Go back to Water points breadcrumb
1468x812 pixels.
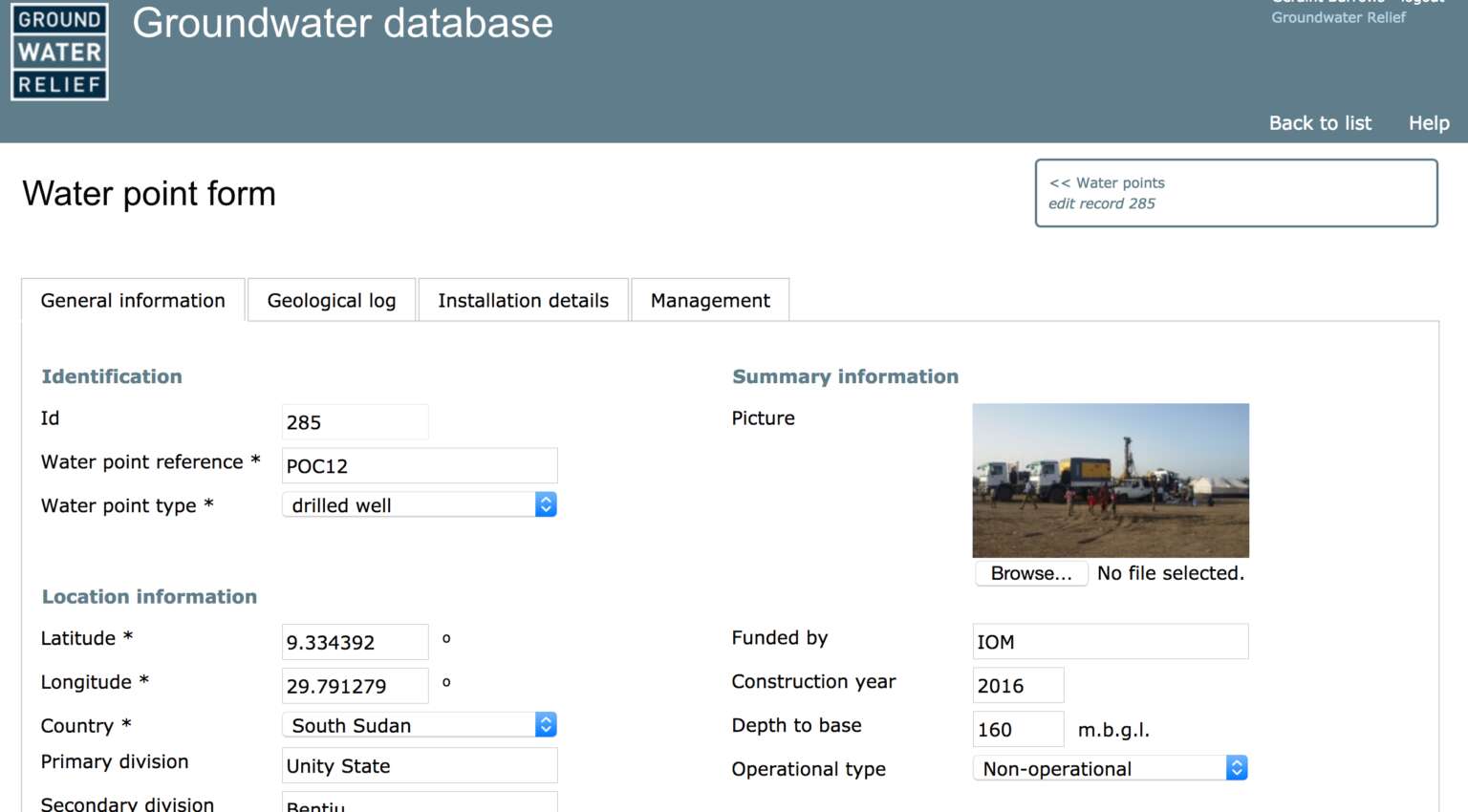1107,182
